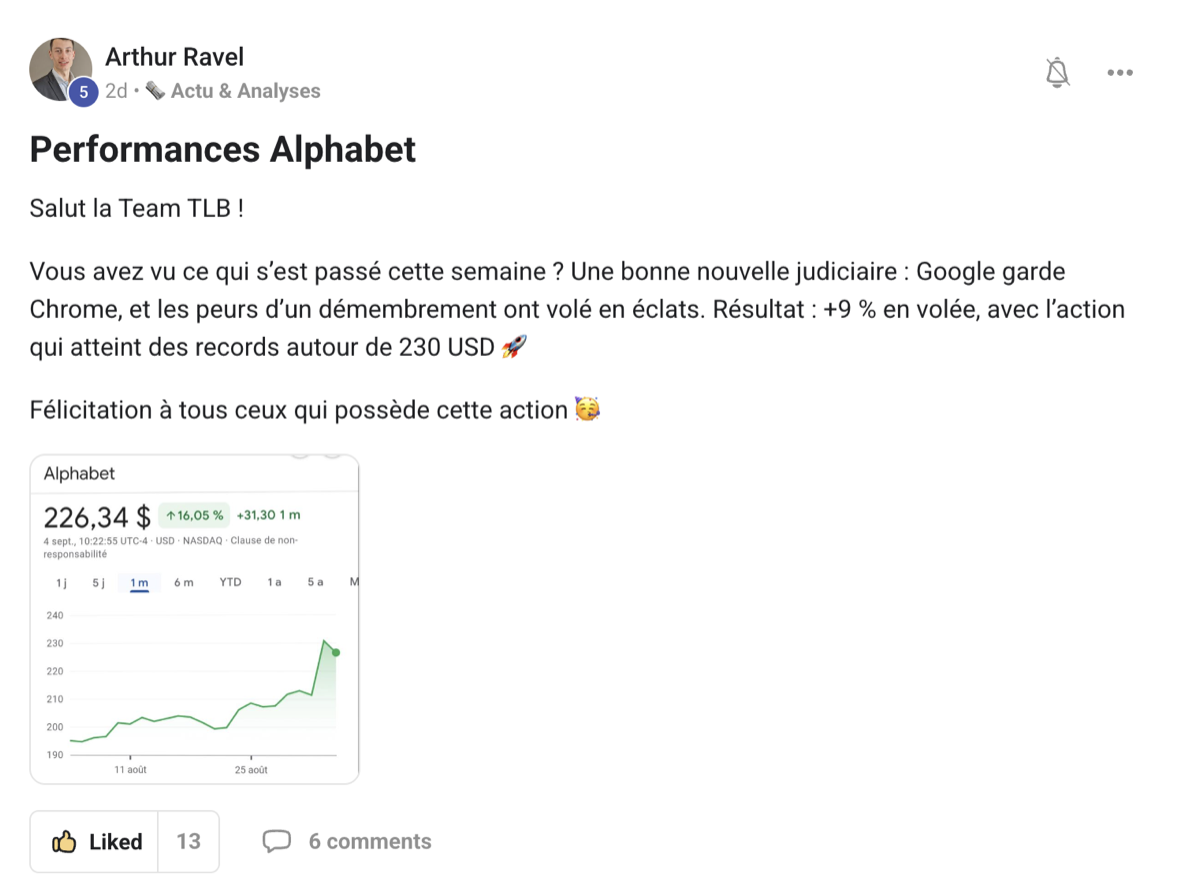
Task: Open the 6 comments link
Action: click(369, 842)
